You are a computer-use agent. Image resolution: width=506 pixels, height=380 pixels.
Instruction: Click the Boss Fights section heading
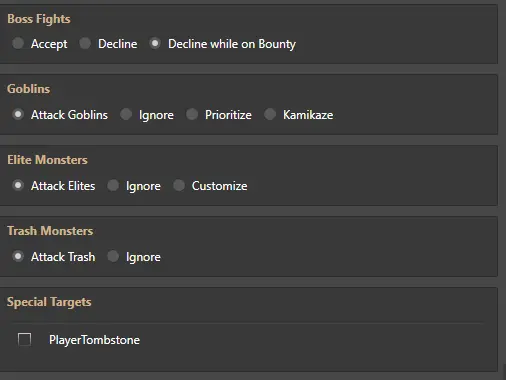click(39, 19)
